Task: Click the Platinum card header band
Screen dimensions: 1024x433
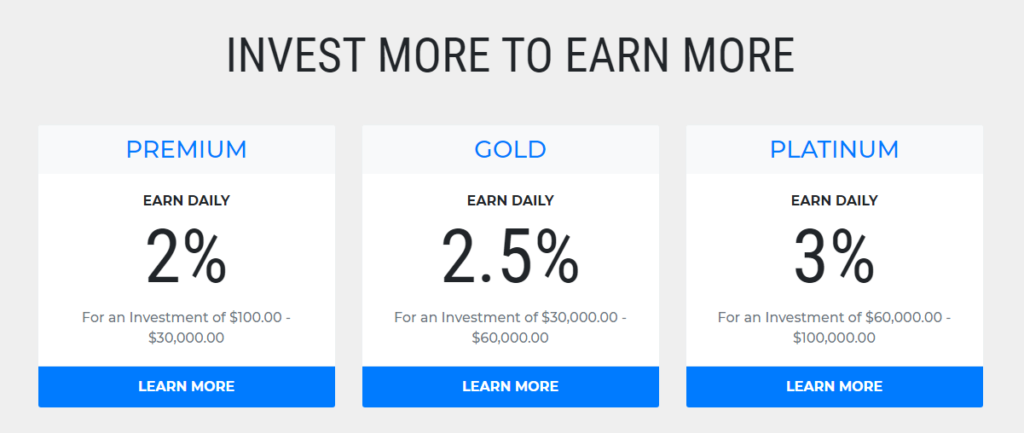Action: click(834, 150)
